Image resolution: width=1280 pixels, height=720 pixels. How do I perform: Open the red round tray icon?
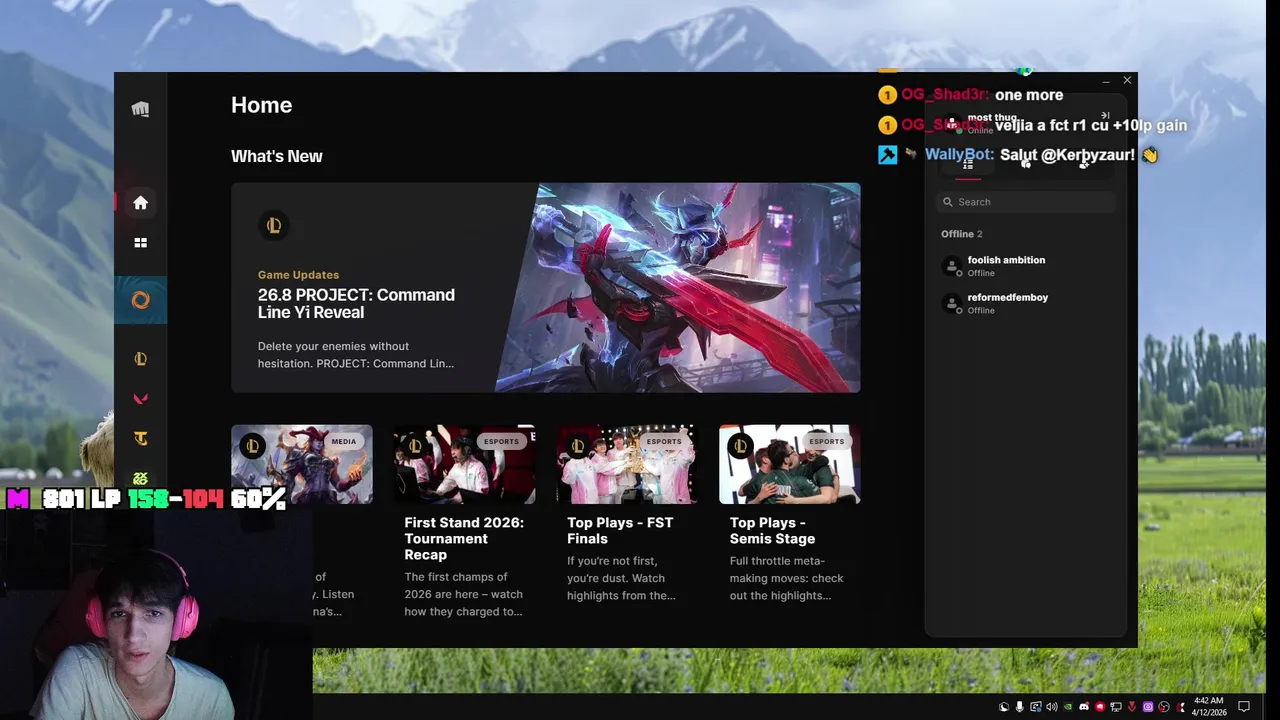tap(1100, 707)
